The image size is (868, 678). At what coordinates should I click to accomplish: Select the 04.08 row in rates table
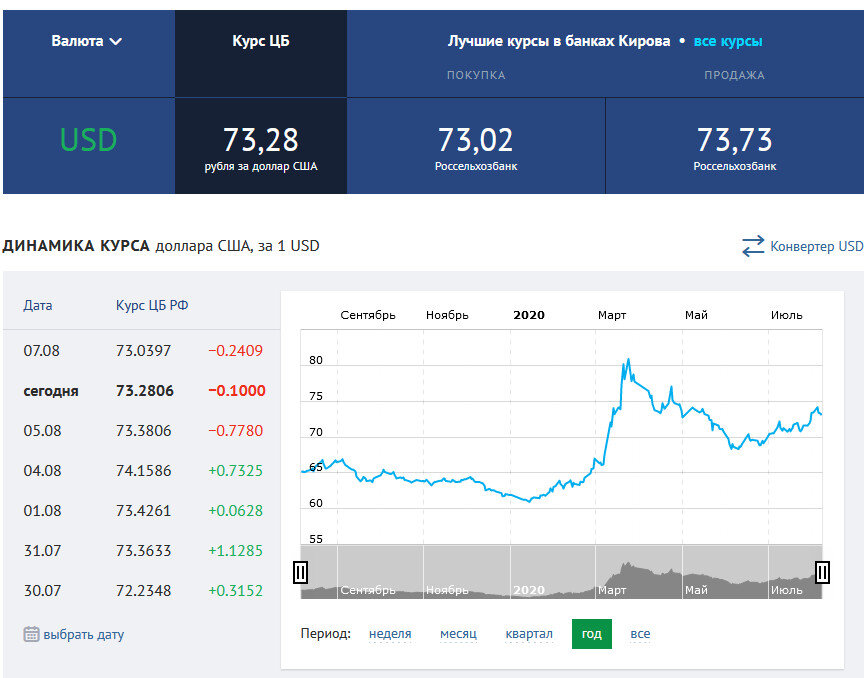tap(143, 470)
